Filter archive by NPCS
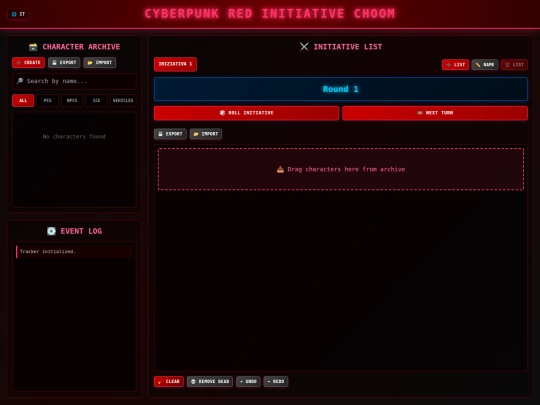The image size is (540, 405). coord(72,101)
